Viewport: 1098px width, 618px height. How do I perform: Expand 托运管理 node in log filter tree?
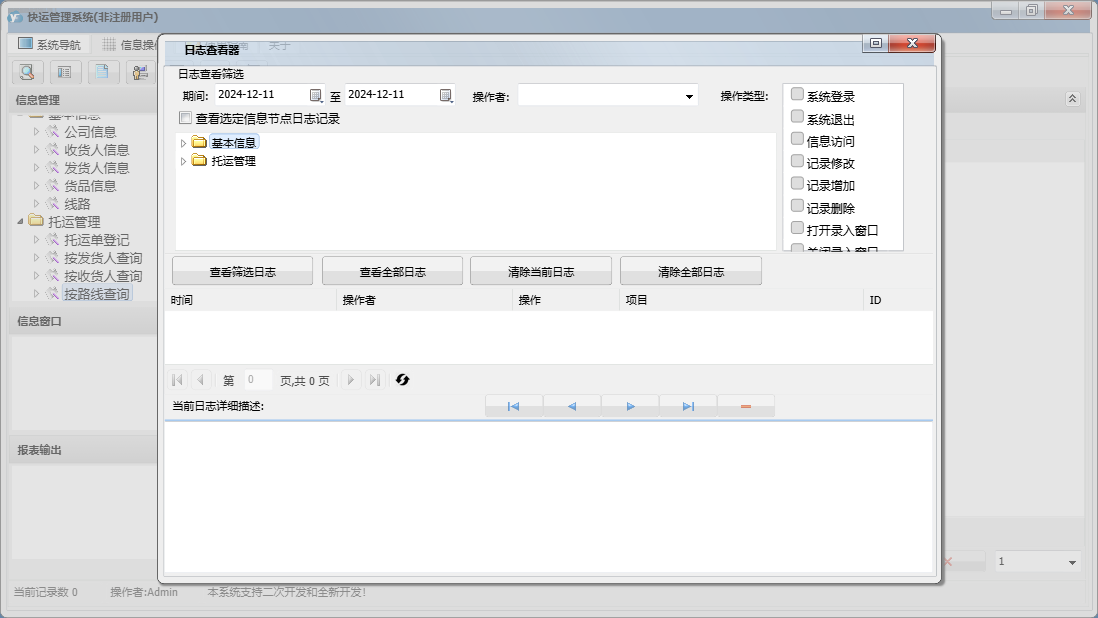[x=183, y=161]
